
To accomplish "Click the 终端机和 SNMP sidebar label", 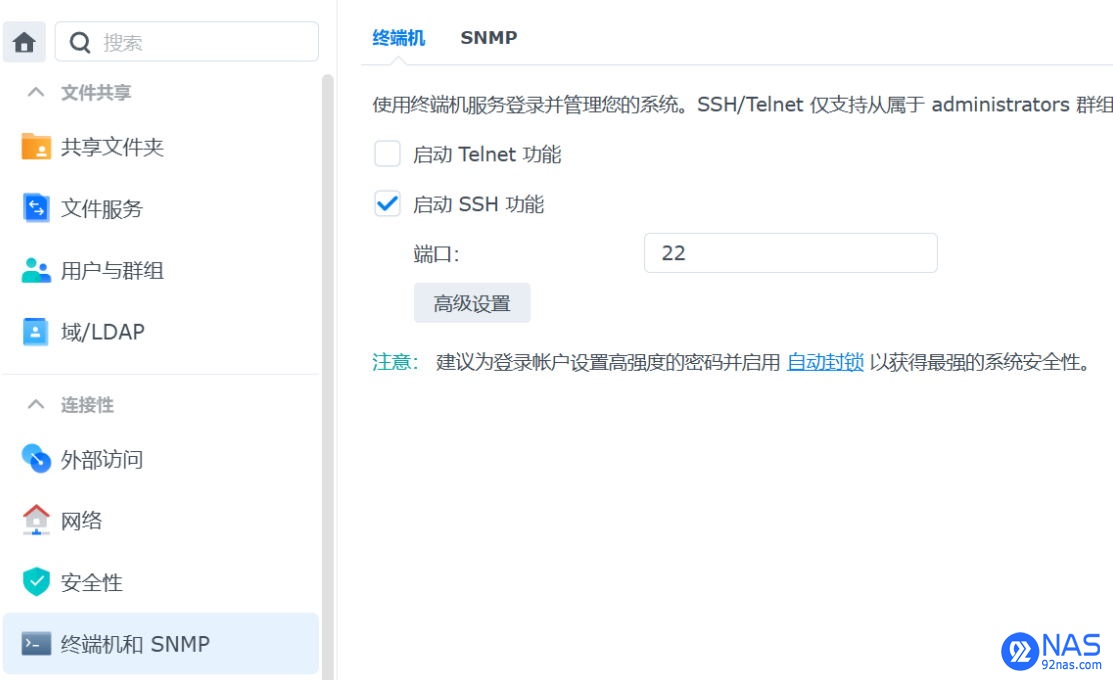I will tap(135, 644).
